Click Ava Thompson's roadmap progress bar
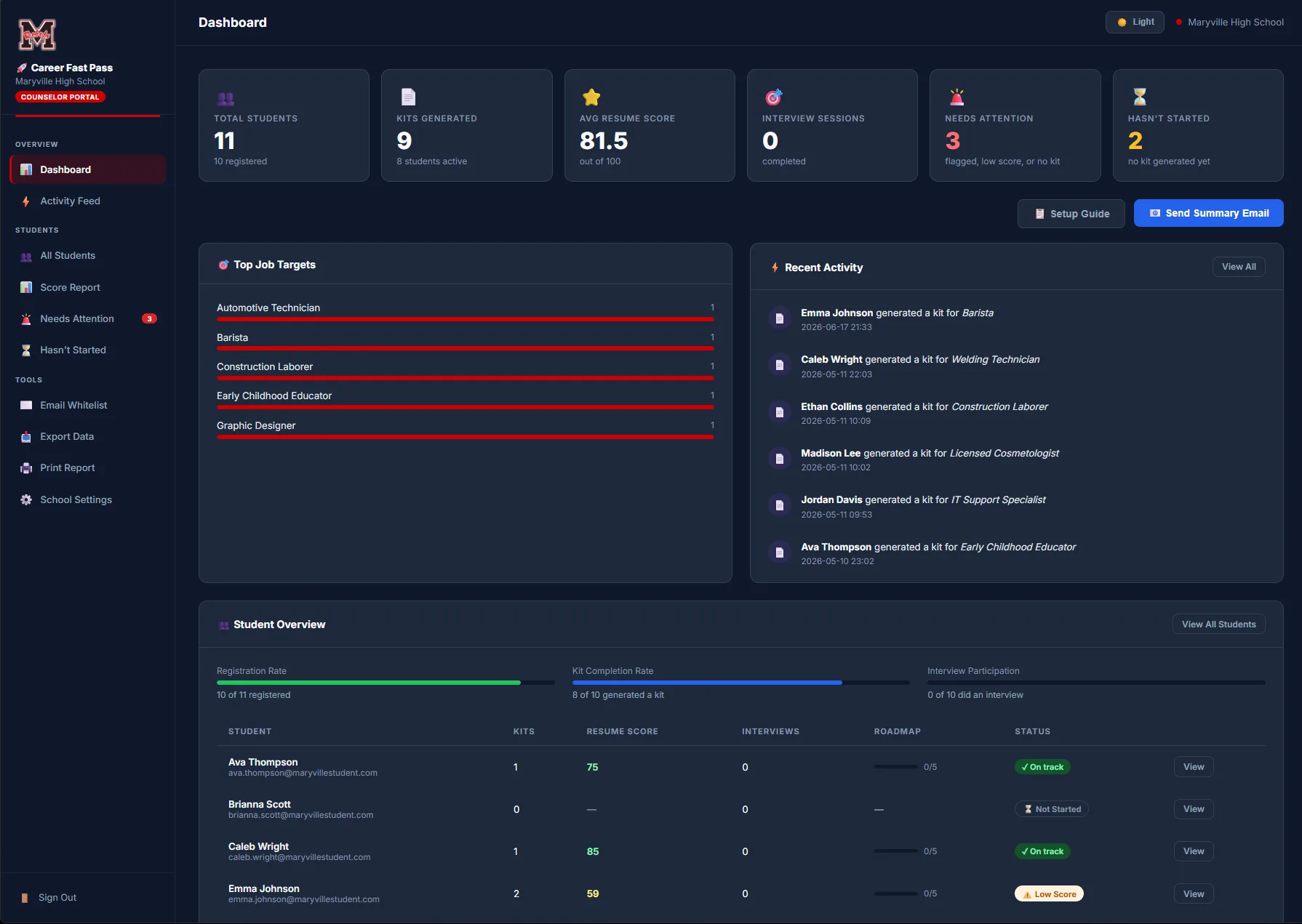Image resolution: width=1302 pixels, height=924 pixels. click(x=895, y=767)
